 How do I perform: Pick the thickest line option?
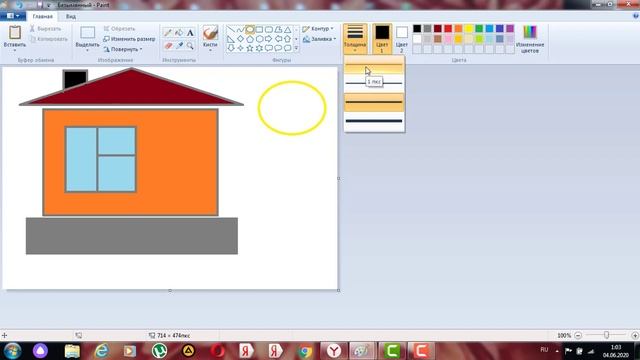click(374, 121)
